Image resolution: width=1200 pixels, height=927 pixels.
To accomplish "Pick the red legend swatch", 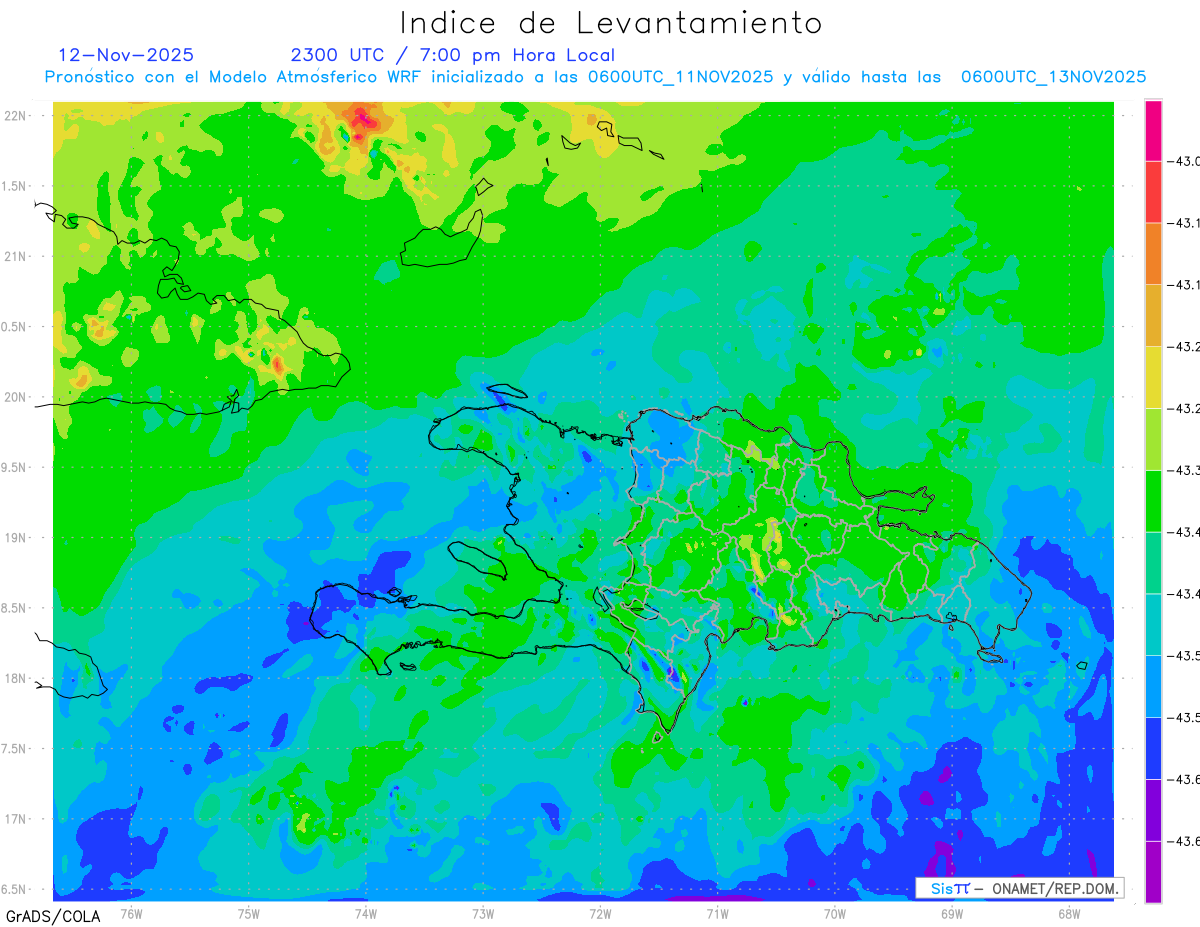I will click(x=1153, y=192).
